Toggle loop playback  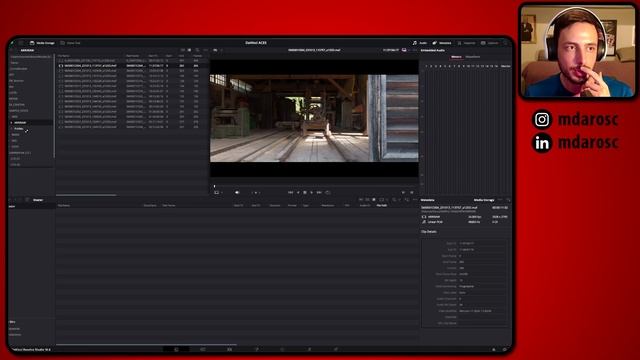(327, 192)
